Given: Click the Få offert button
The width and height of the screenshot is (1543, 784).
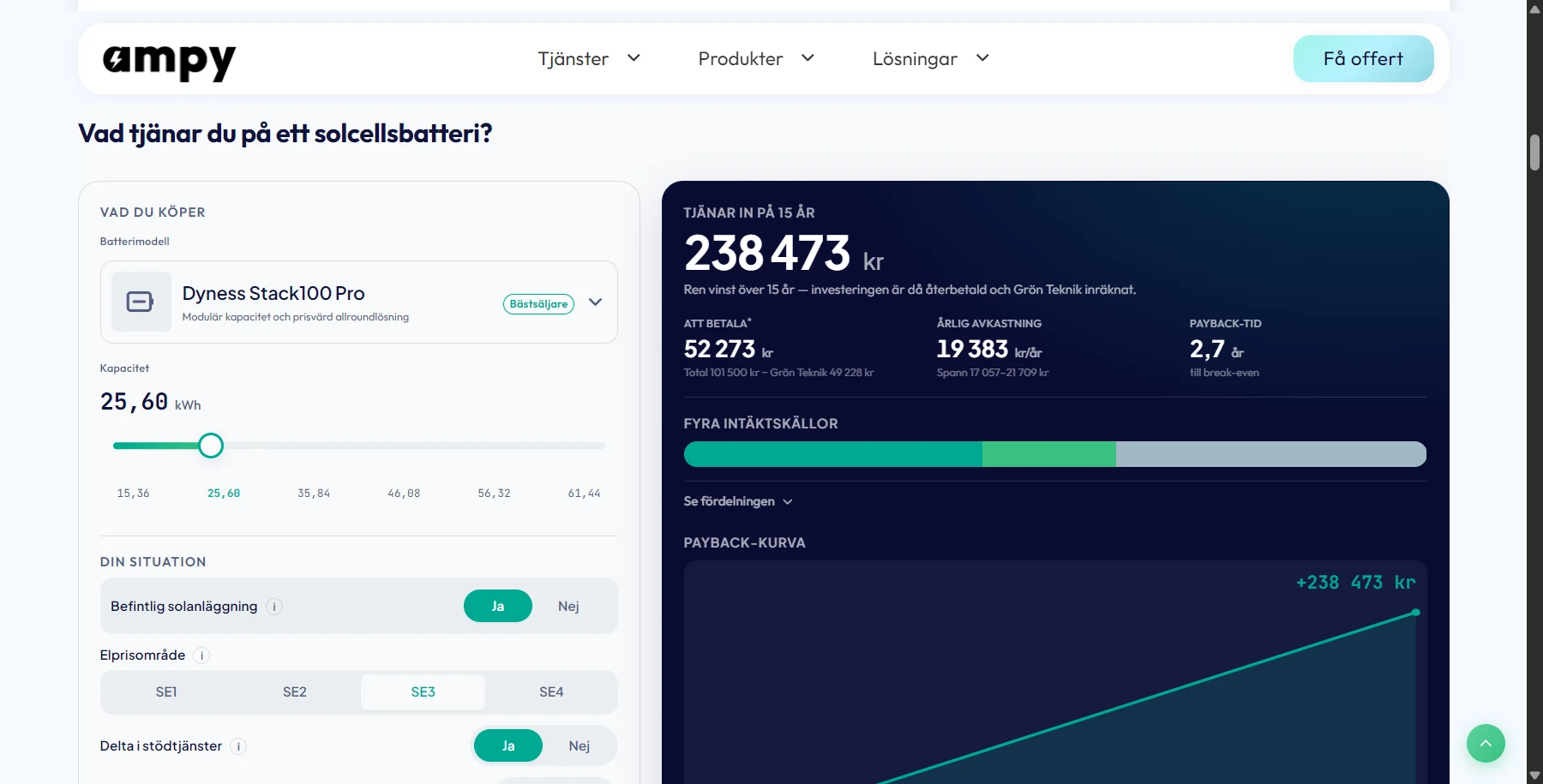Looking at the screenshot, I should 1363,59.
